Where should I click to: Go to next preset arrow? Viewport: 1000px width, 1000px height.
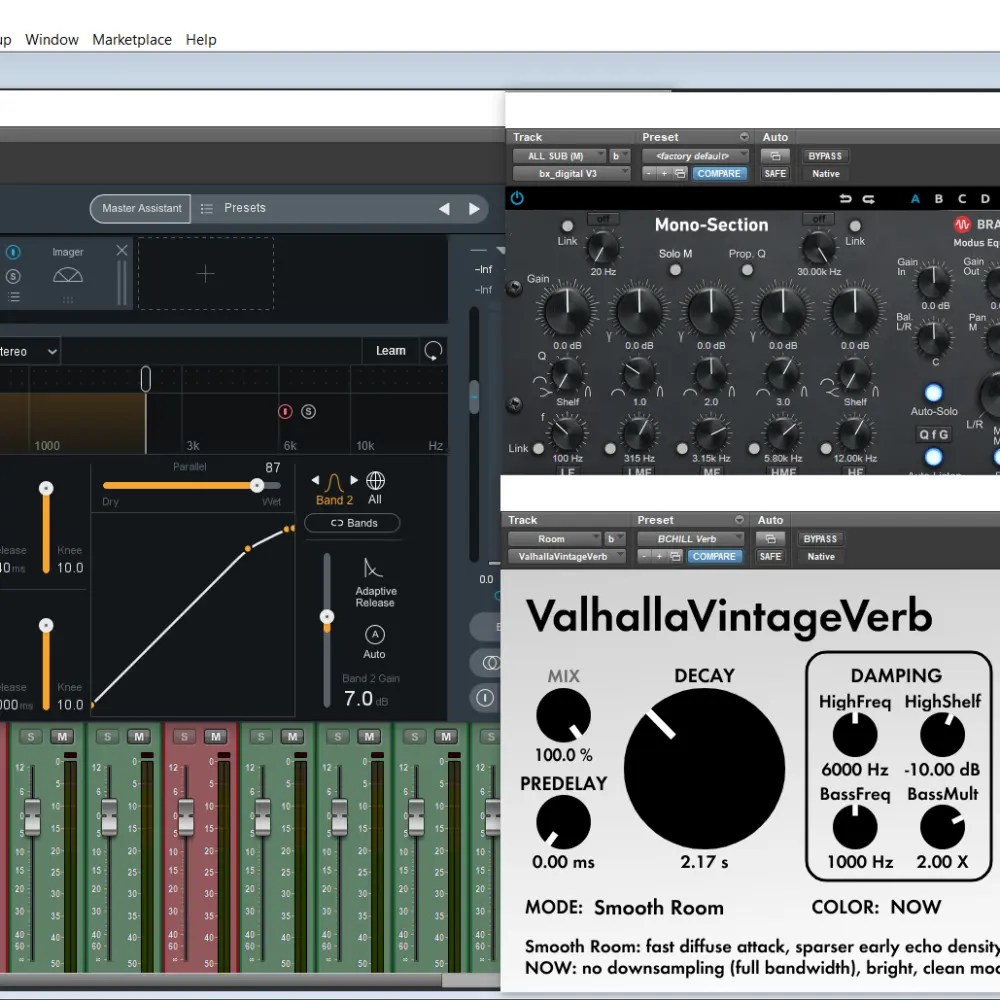[474, 209]
